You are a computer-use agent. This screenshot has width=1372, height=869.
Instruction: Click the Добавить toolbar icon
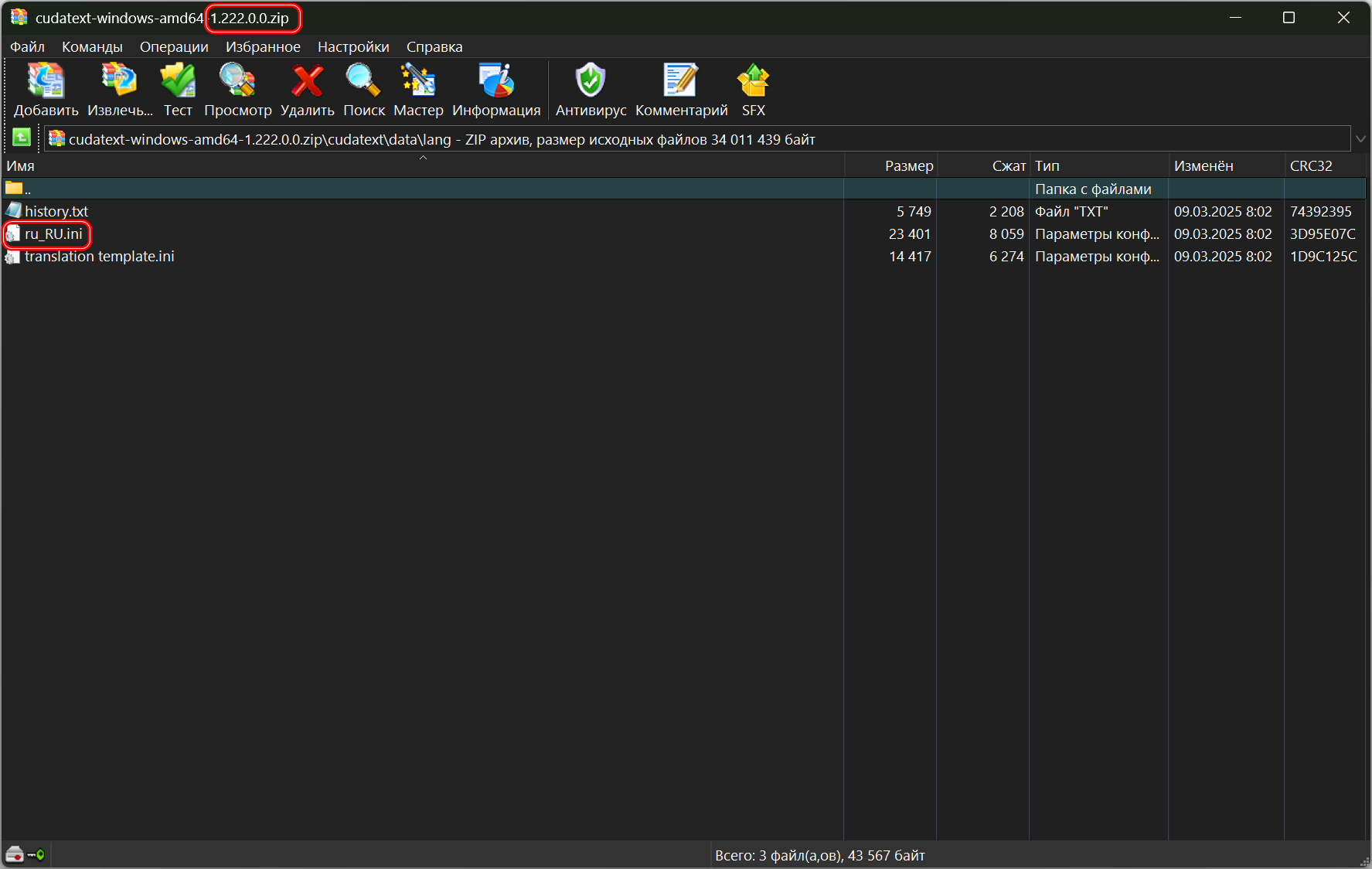[x=46, y=90]
